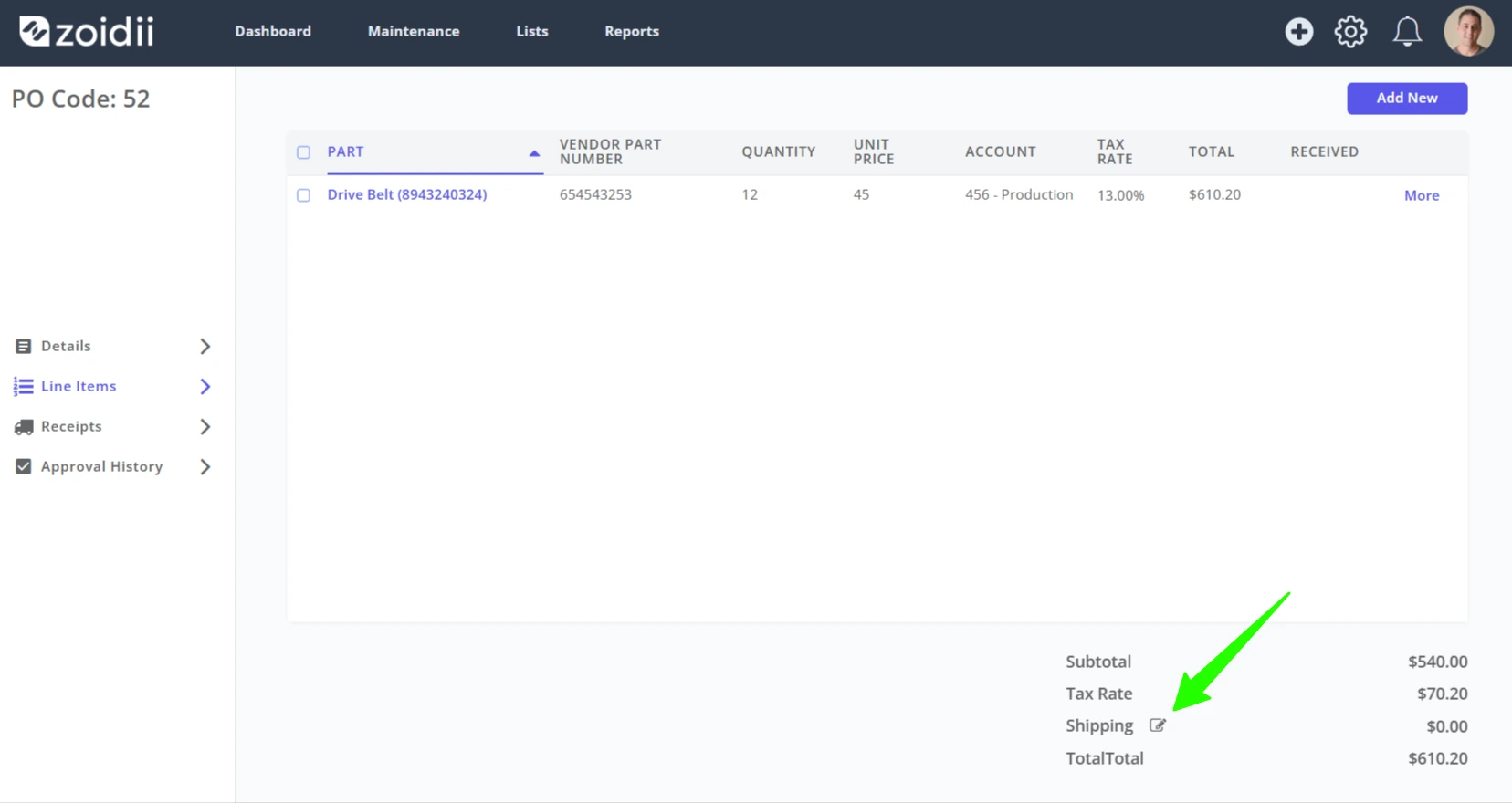
Task: Open notifications bell icon
Action: (1407, 32)
